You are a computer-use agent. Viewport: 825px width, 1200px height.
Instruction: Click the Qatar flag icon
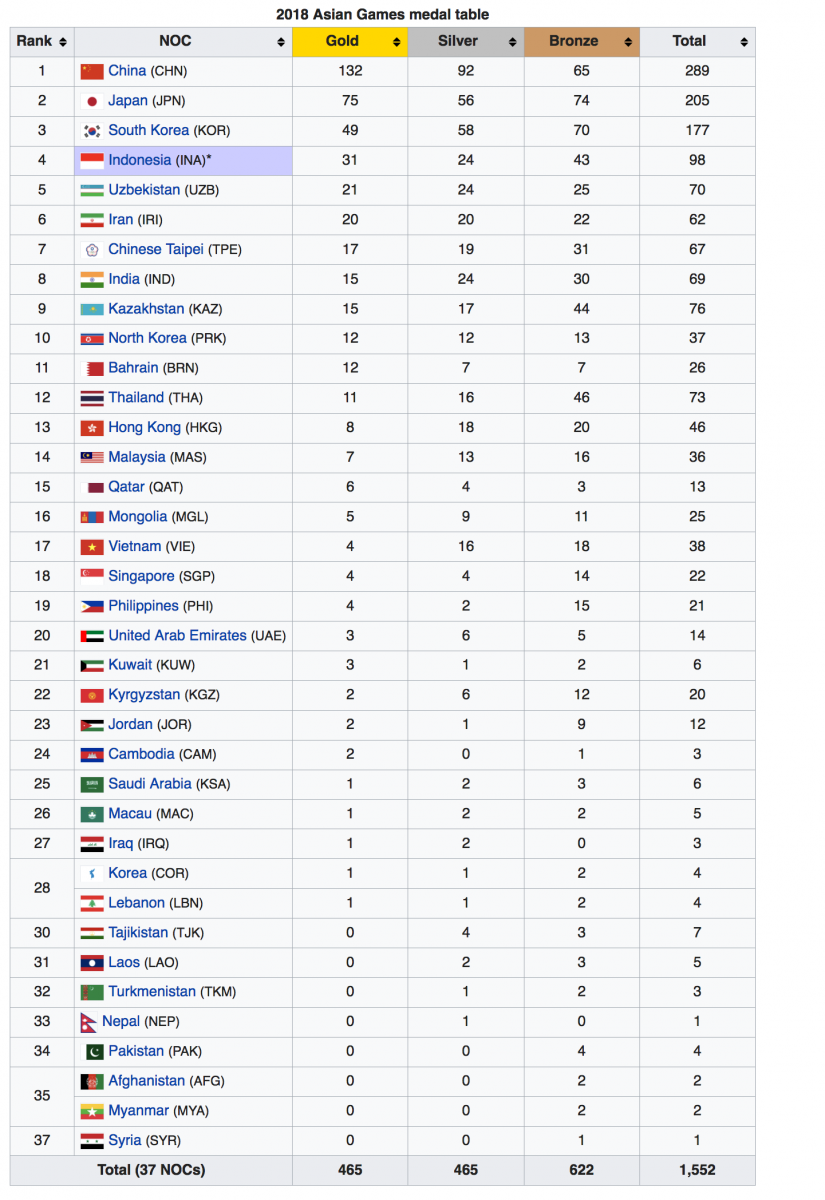point(92,488)
